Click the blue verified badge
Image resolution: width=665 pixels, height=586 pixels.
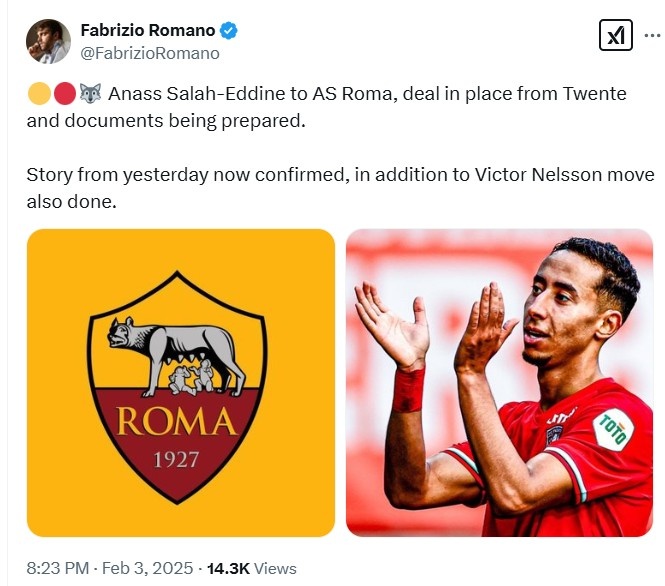point(229,31)
